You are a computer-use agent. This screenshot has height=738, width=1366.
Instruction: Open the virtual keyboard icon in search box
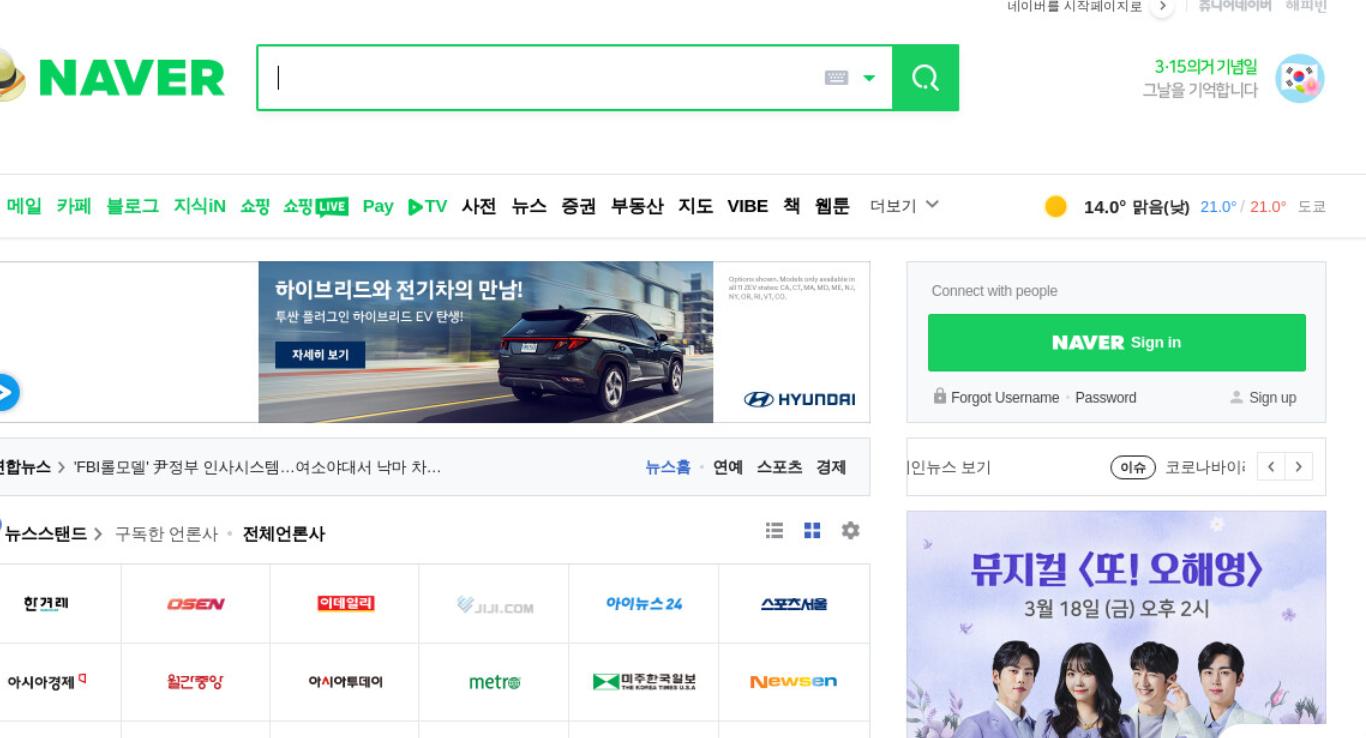click(x=836, y=78)
